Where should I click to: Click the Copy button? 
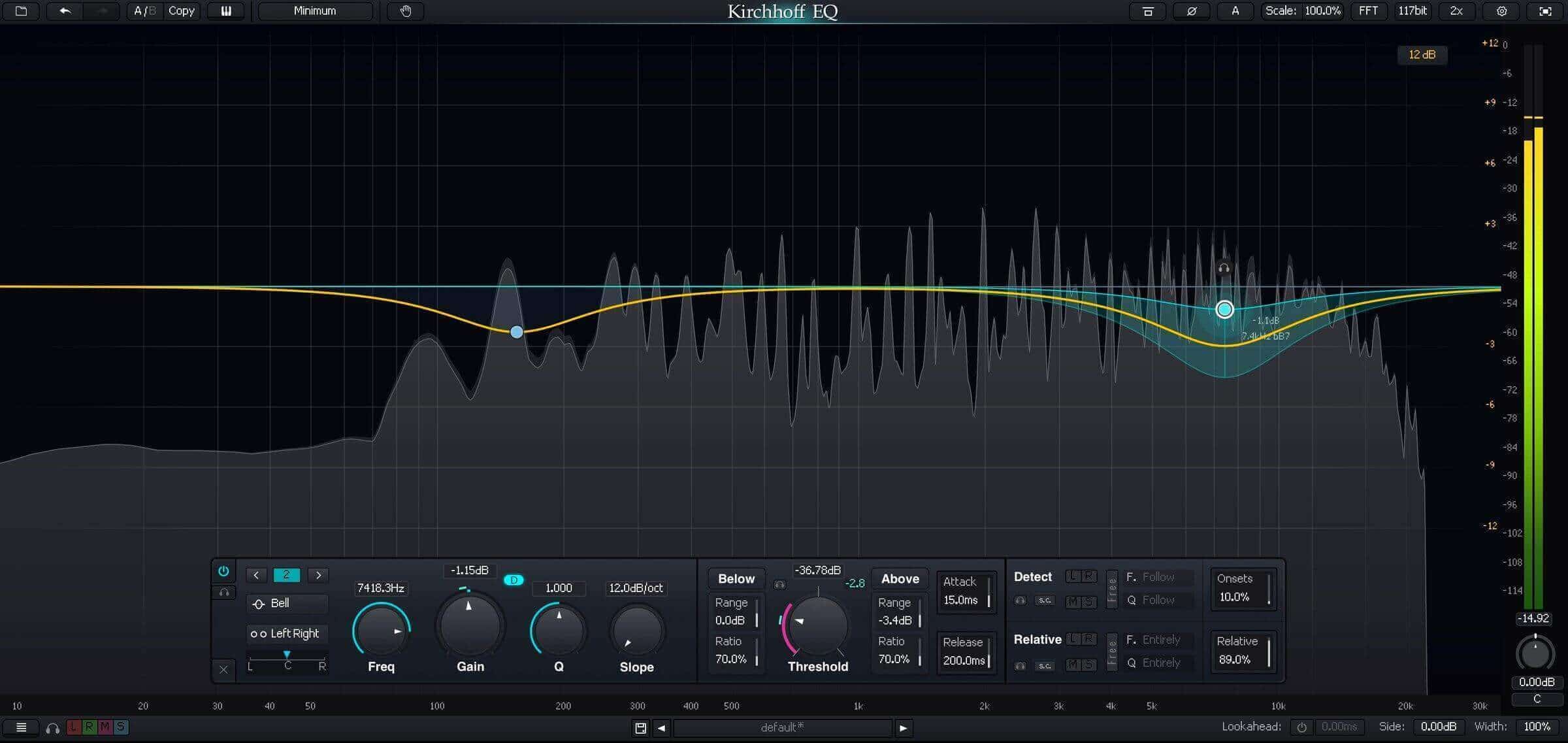coord(181,11)
